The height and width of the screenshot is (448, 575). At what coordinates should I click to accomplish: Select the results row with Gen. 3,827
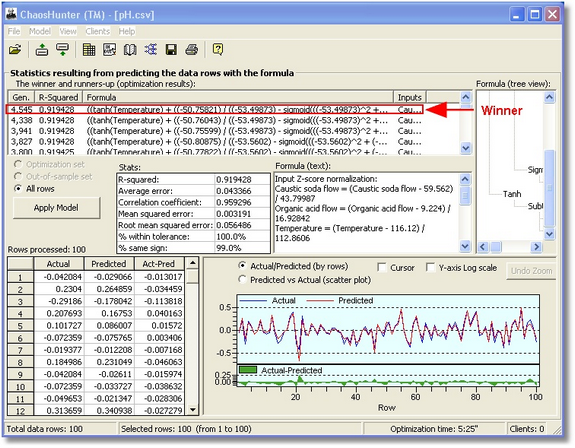point(215,142)
